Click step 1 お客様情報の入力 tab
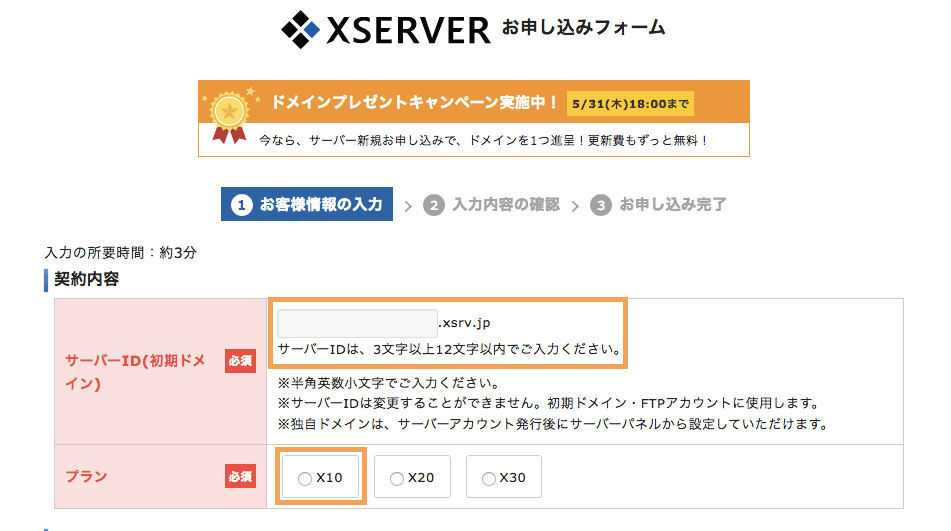 pos(307,204)
